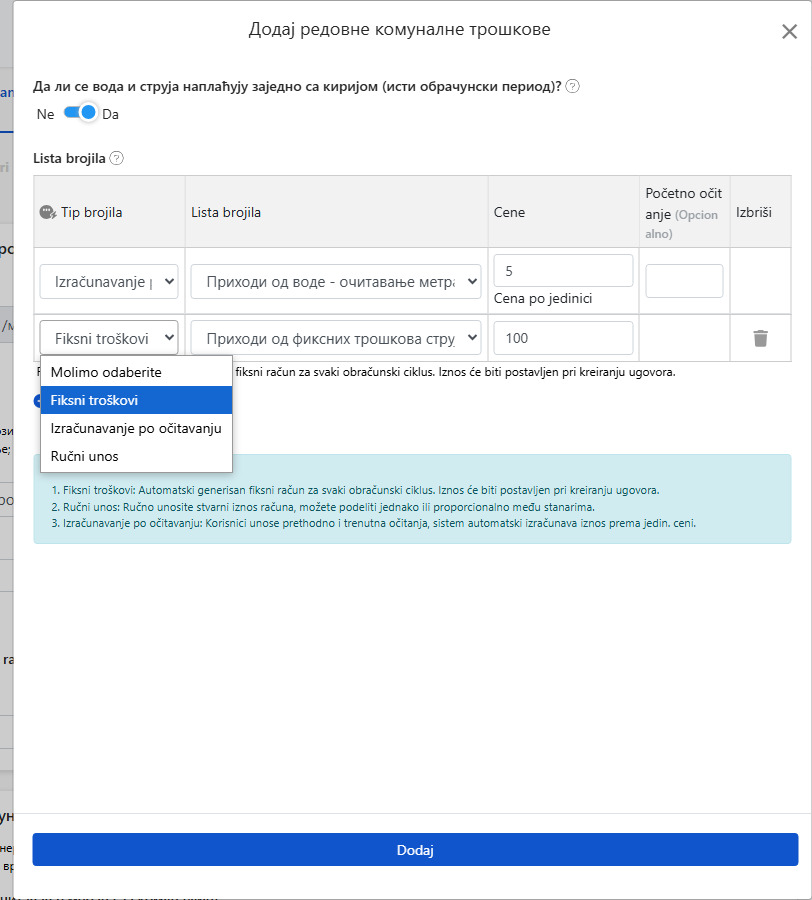This screenshot has height=900, width=812.
Task: Toggle the Ne/Da billing switch
Action: [80, 112]
